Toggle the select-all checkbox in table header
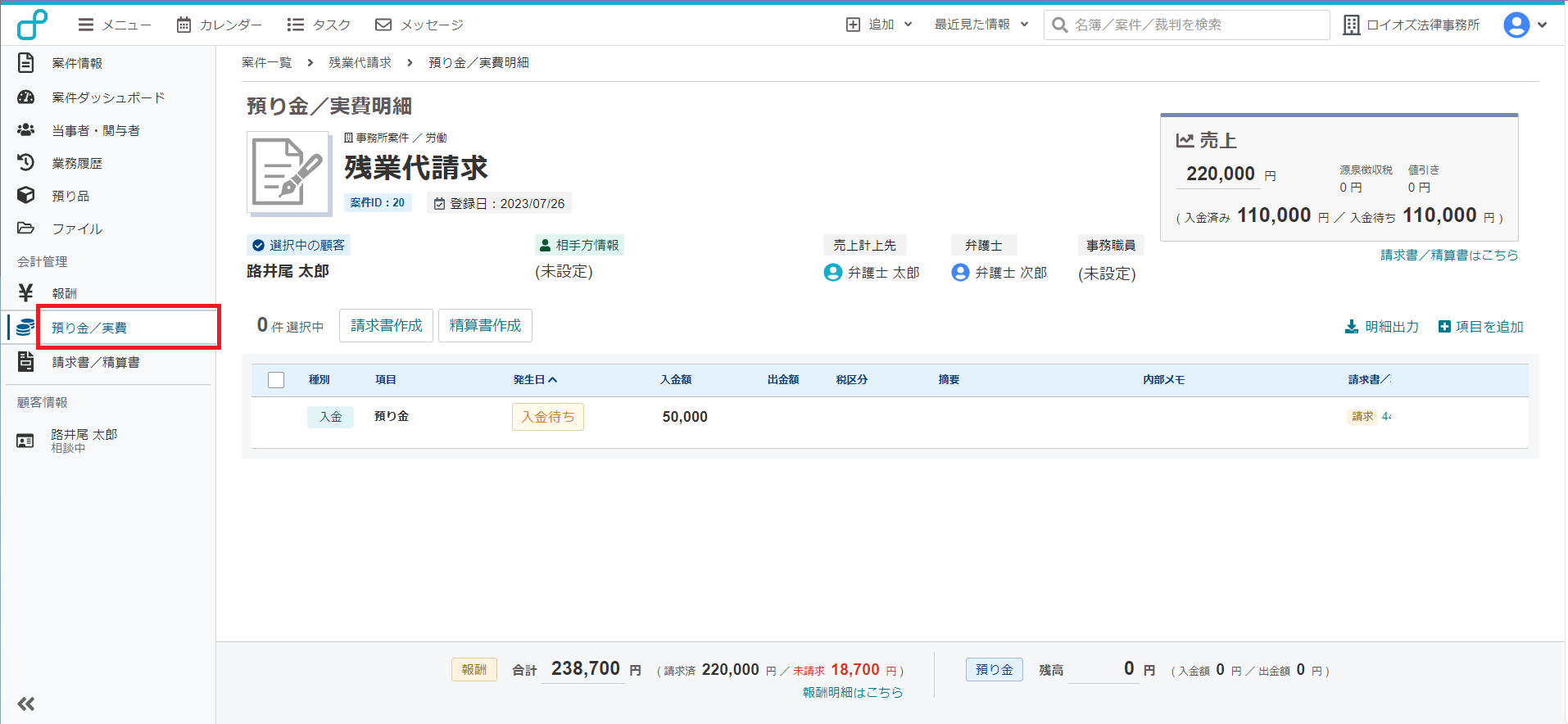 click(276, 379)
